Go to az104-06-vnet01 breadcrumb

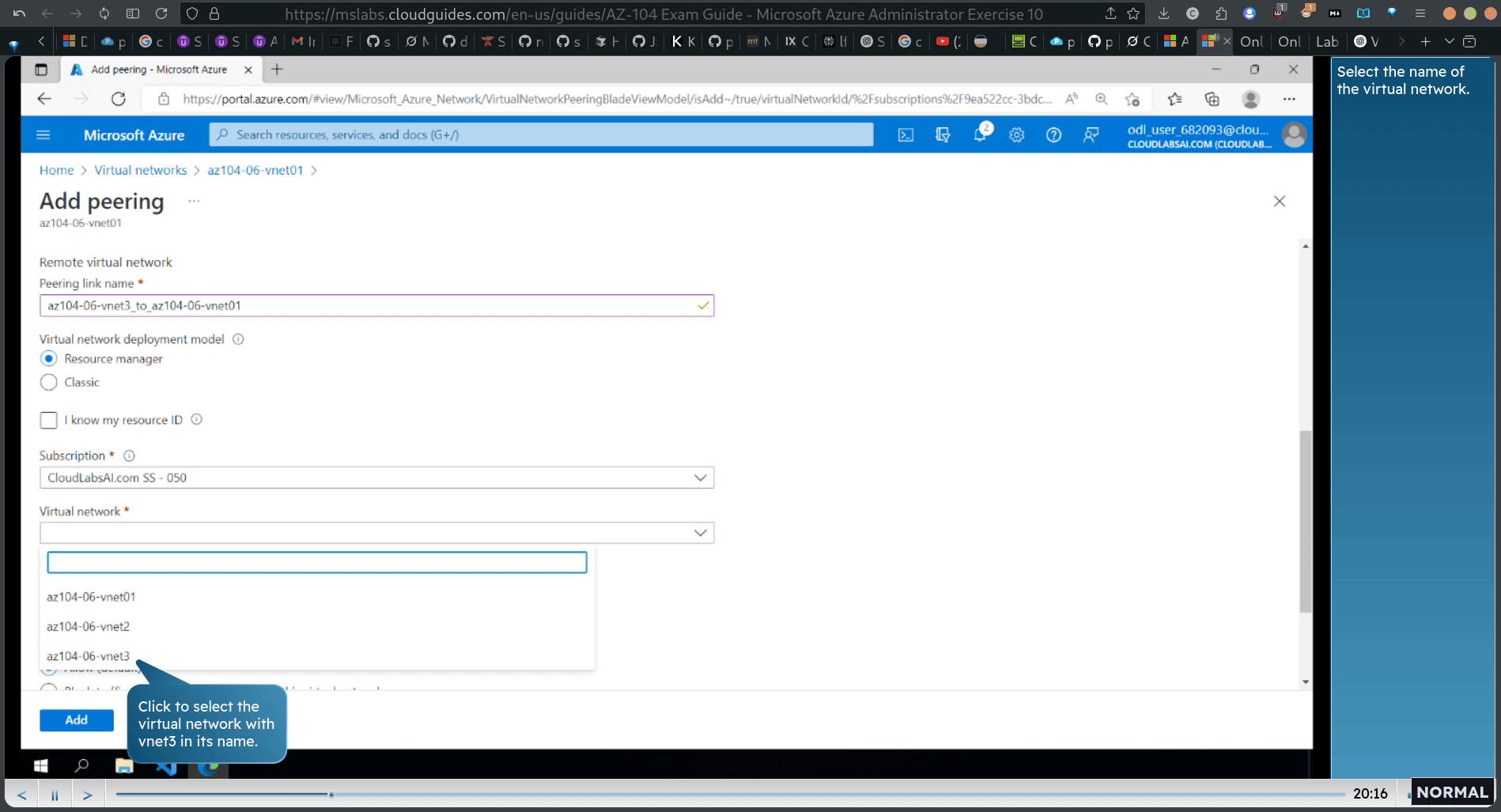coord(255,170)
